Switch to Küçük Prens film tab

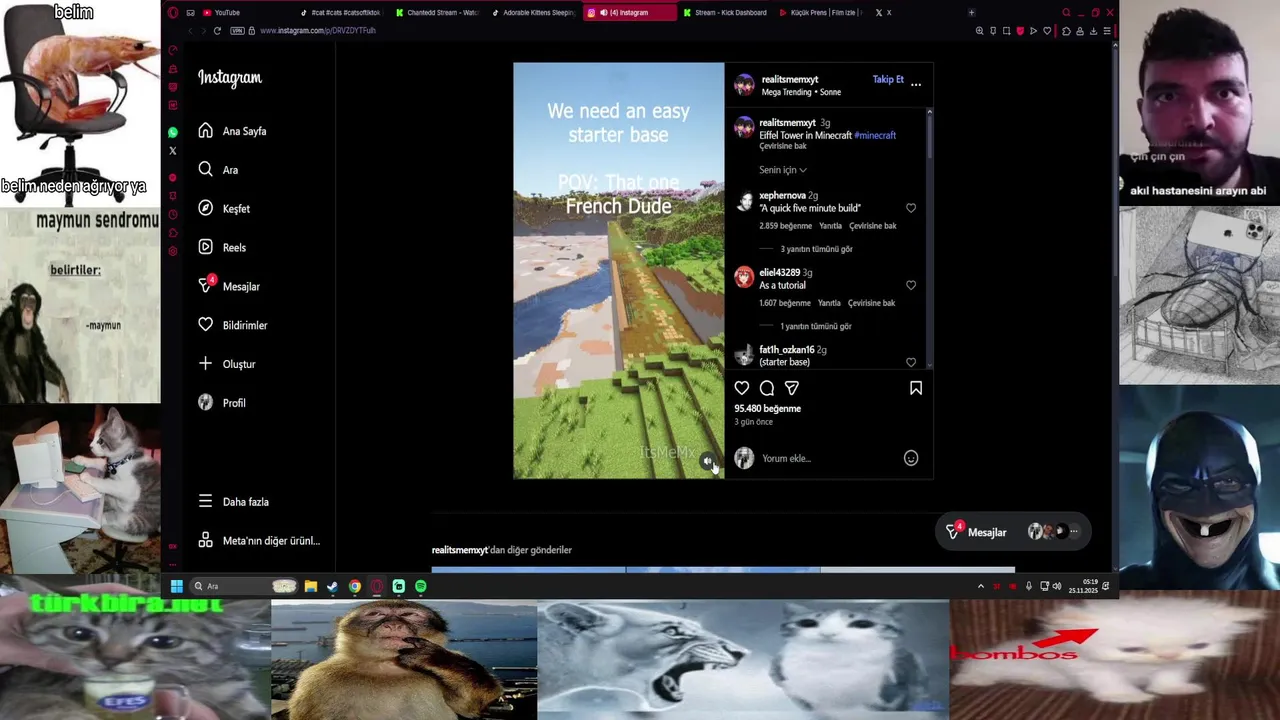(820, 13)
